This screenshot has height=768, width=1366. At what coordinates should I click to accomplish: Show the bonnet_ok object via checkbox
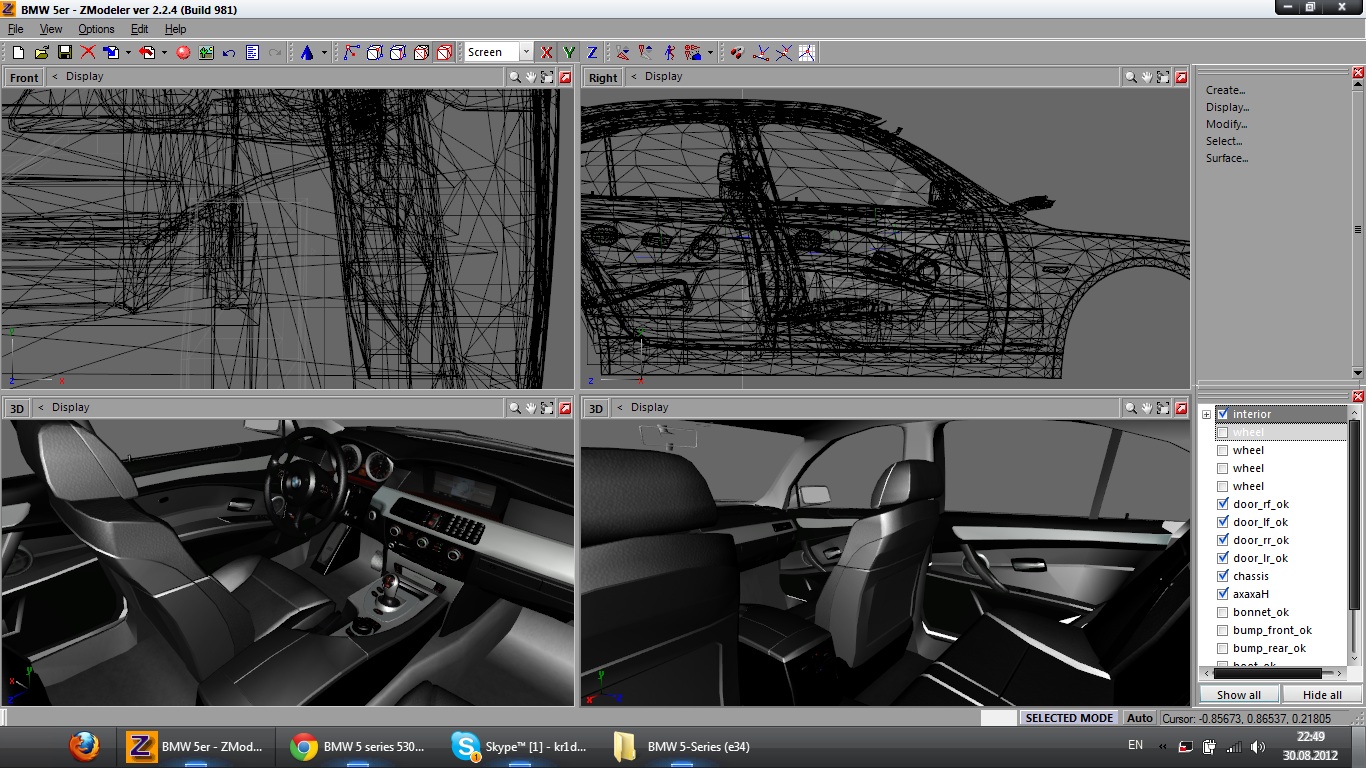1222,612
